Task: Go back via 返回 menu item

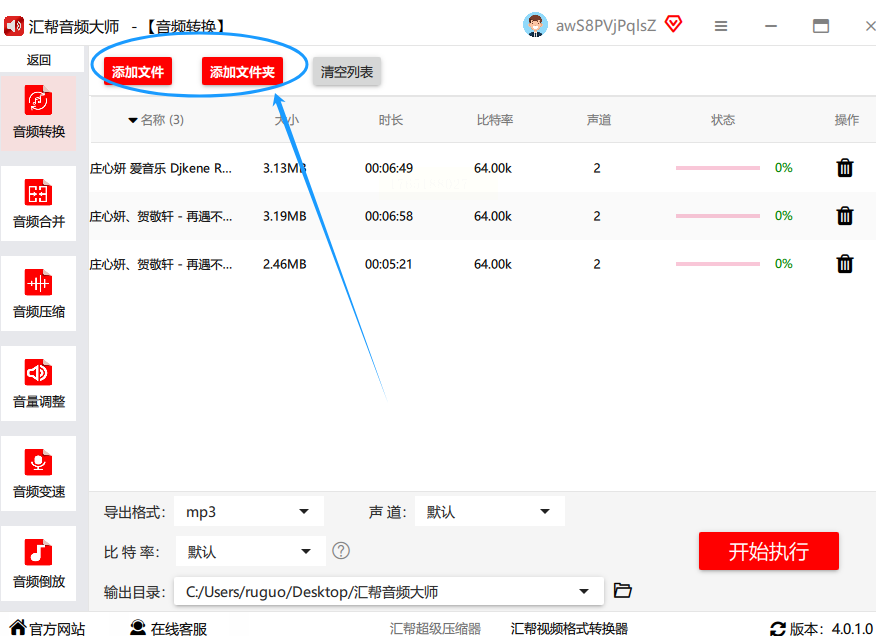Action: click(39, 60)
